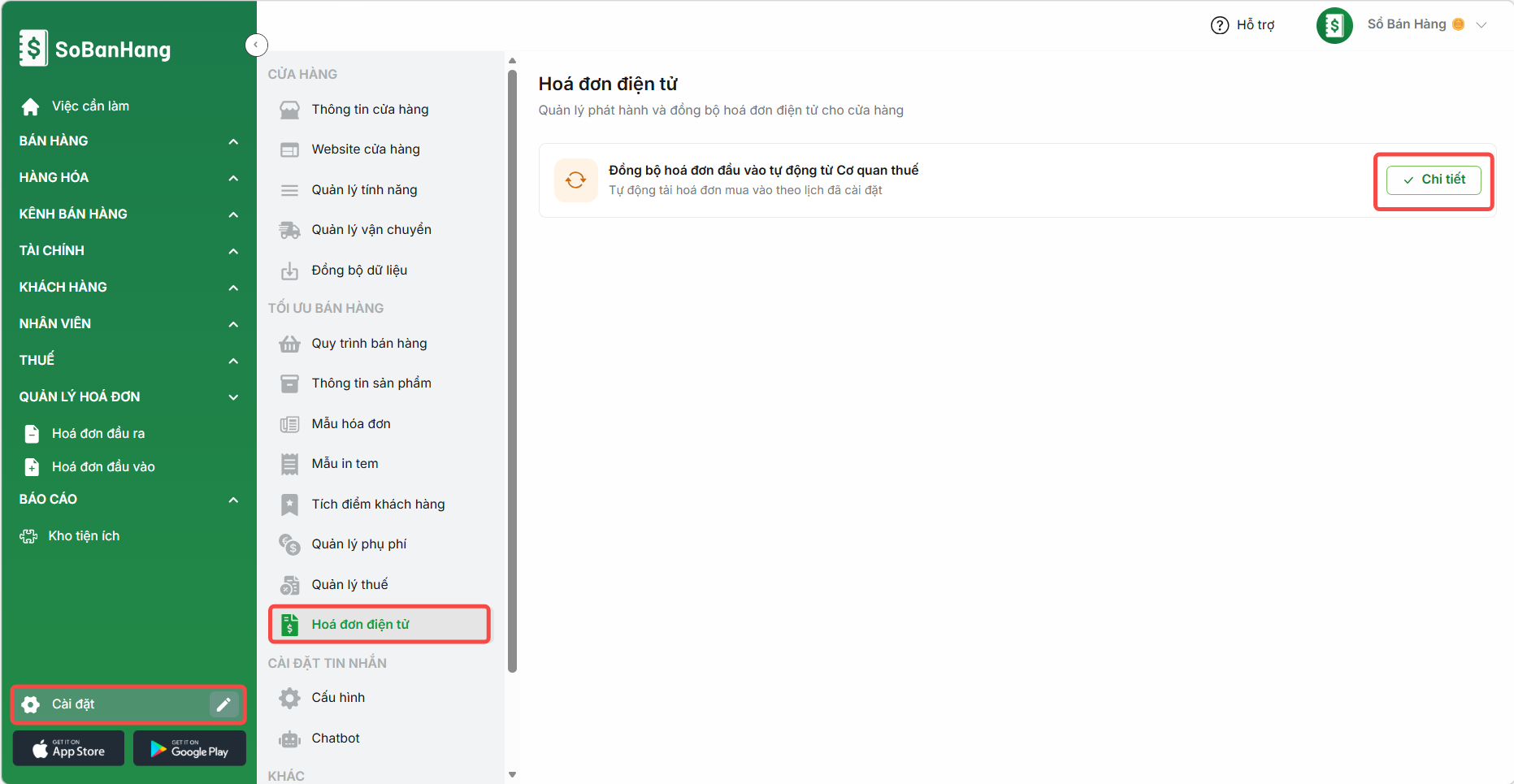The width and height of the screenshot is (1514, 784).
Task: Open Chatbot settings label
Action: point(336,739)
